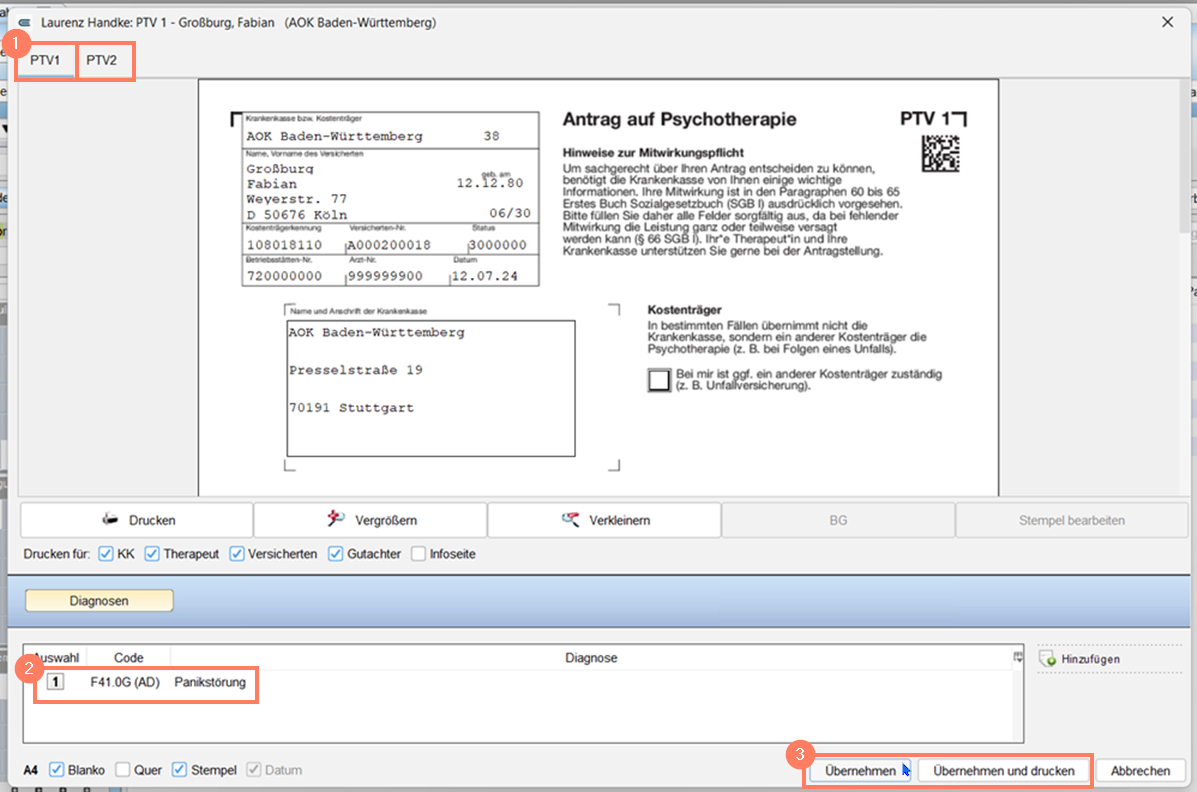Open Stempel bearbeiten

point(1072,520)
